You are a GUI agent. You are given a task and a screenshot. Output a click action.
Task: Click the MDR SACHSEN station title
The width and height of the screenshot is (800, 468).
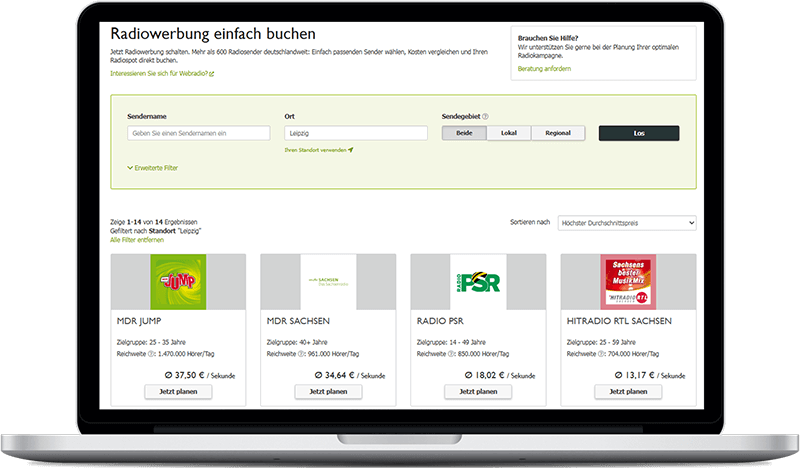pos(298,321)
